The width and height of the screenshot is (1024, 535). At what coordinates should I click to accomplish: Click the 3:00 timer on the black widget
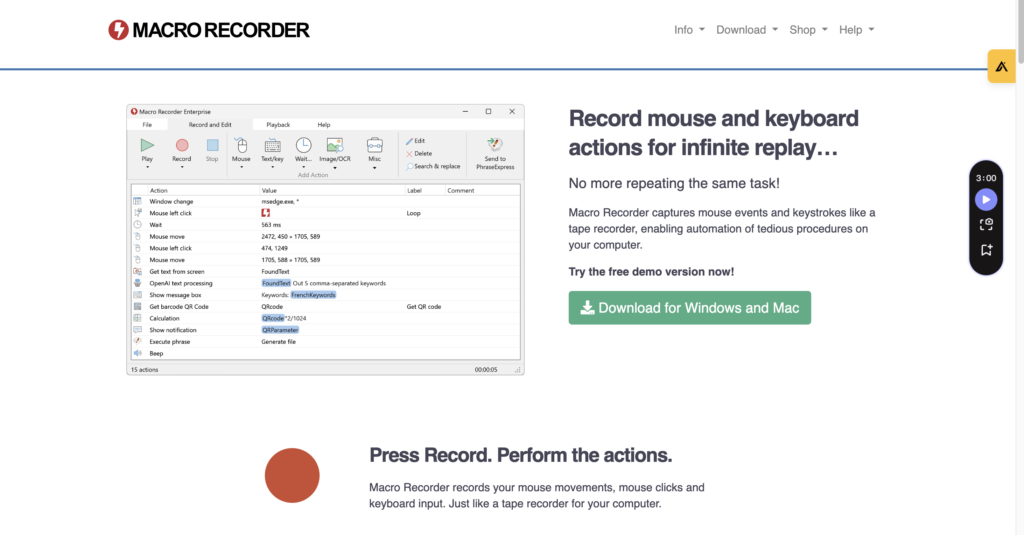point(986,178)
